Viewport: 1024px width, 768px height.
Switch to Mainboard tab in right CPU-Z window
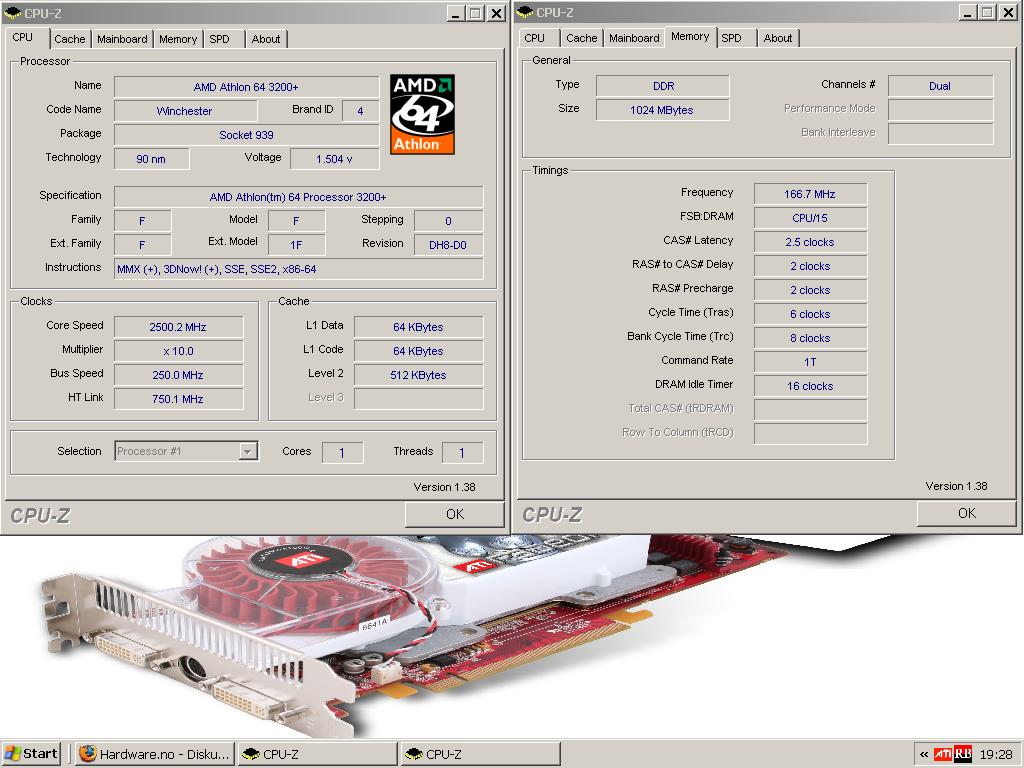pos(634,39)
